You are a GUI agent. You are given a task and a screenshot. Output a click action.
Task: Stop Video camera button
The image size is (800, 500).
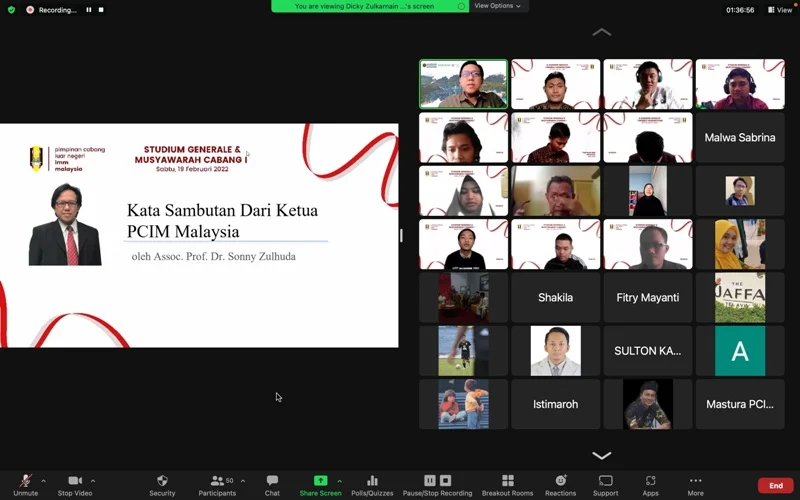tap(75, 485)
